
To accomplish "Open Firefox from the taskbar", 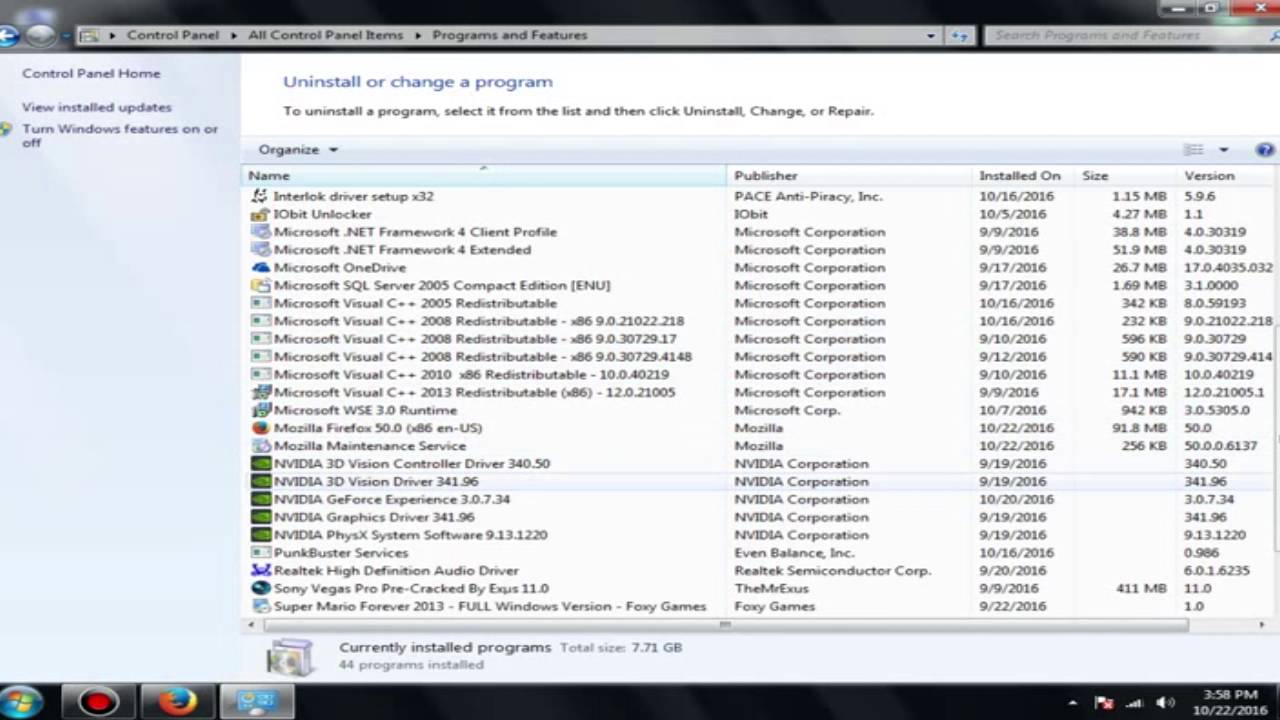I will (177, 702).
